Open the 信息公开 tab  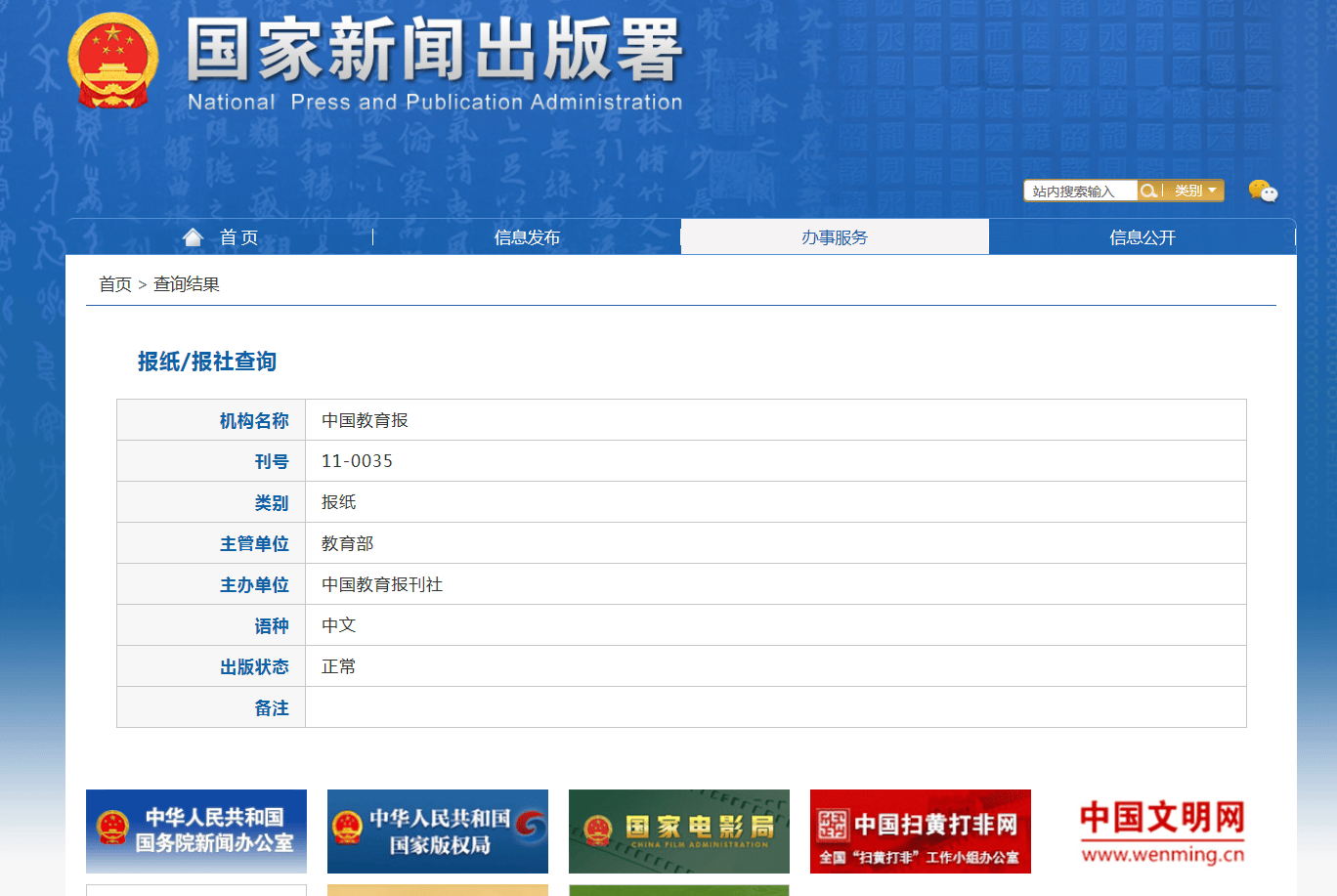pyautogui.click(x=1142, y=236)
